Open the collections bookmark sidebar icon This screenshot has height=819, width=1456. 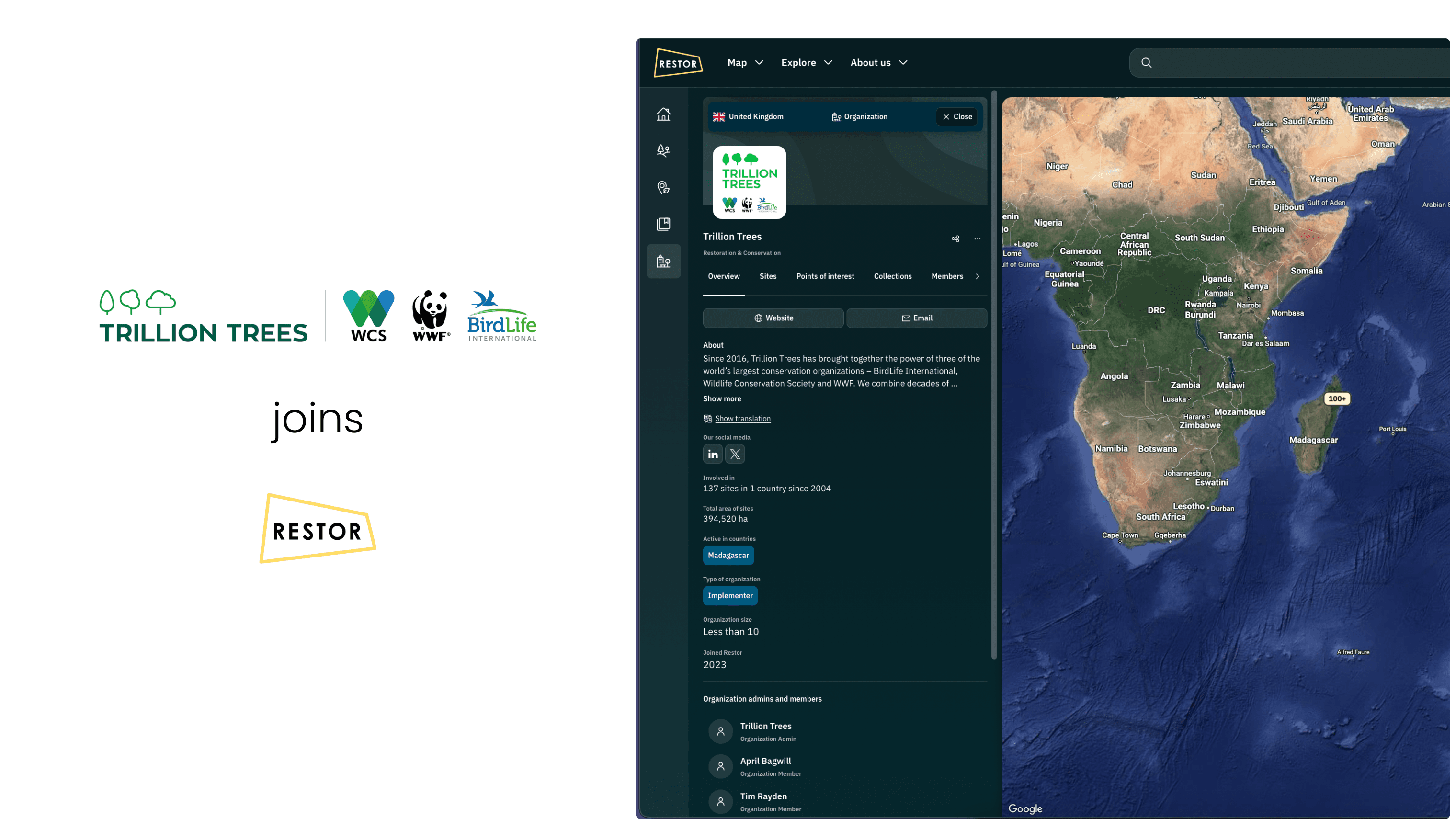click(x=663, y=224)
